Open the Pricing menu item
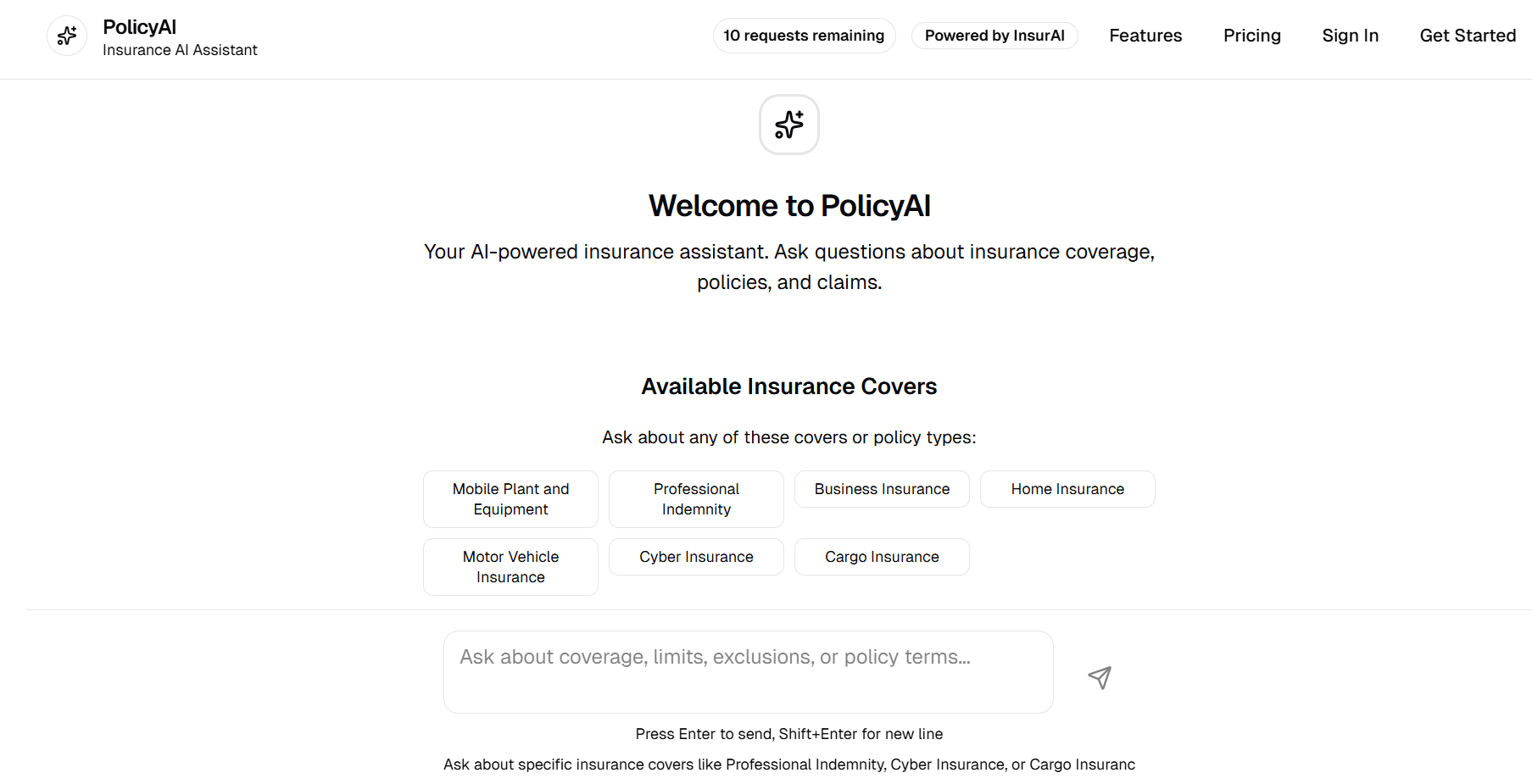 pos(1252,36)
